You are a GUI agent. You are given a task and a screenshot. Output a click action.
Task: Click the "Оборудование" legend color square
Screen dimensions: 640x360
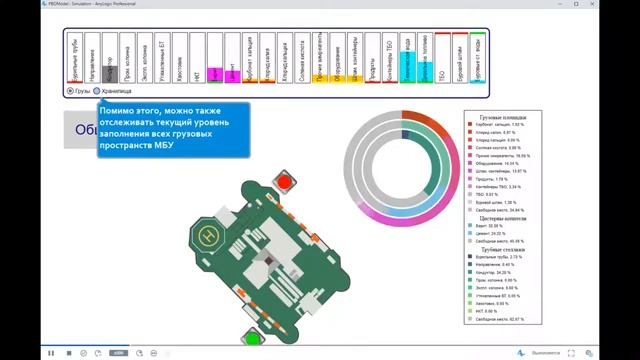click(470, 163)
